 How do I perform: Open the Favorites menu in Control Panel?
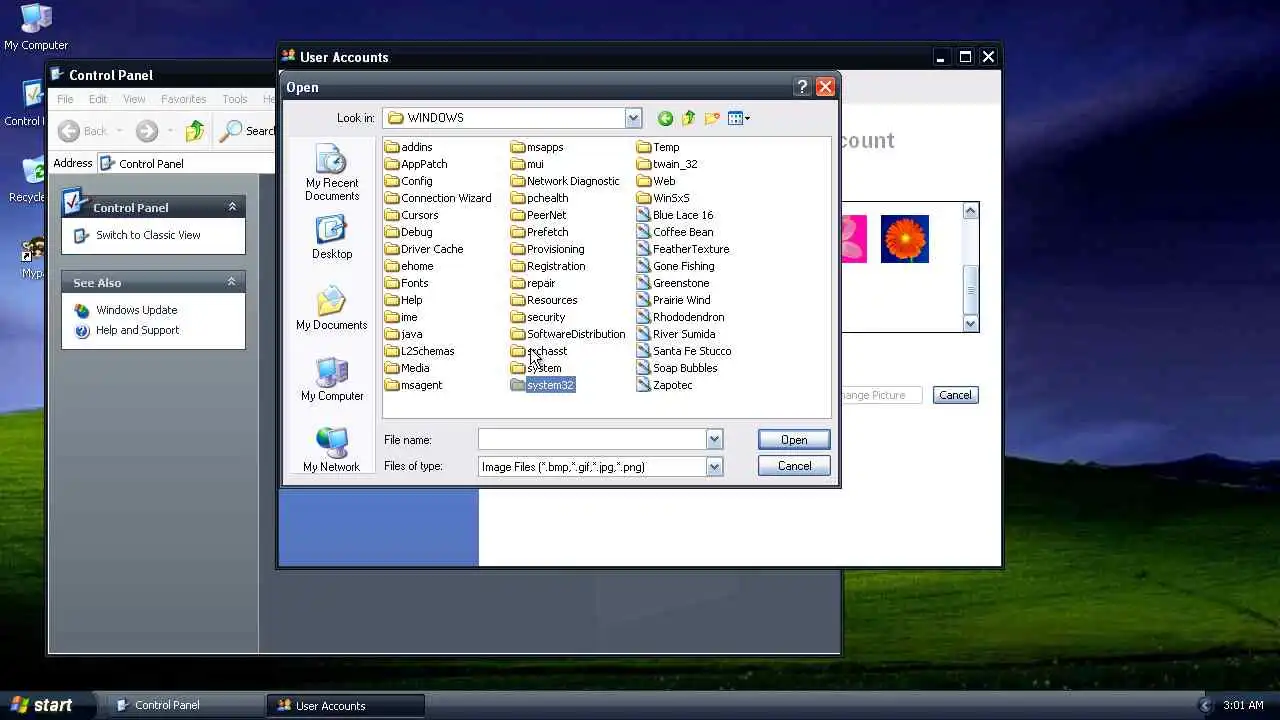(183, 99)
